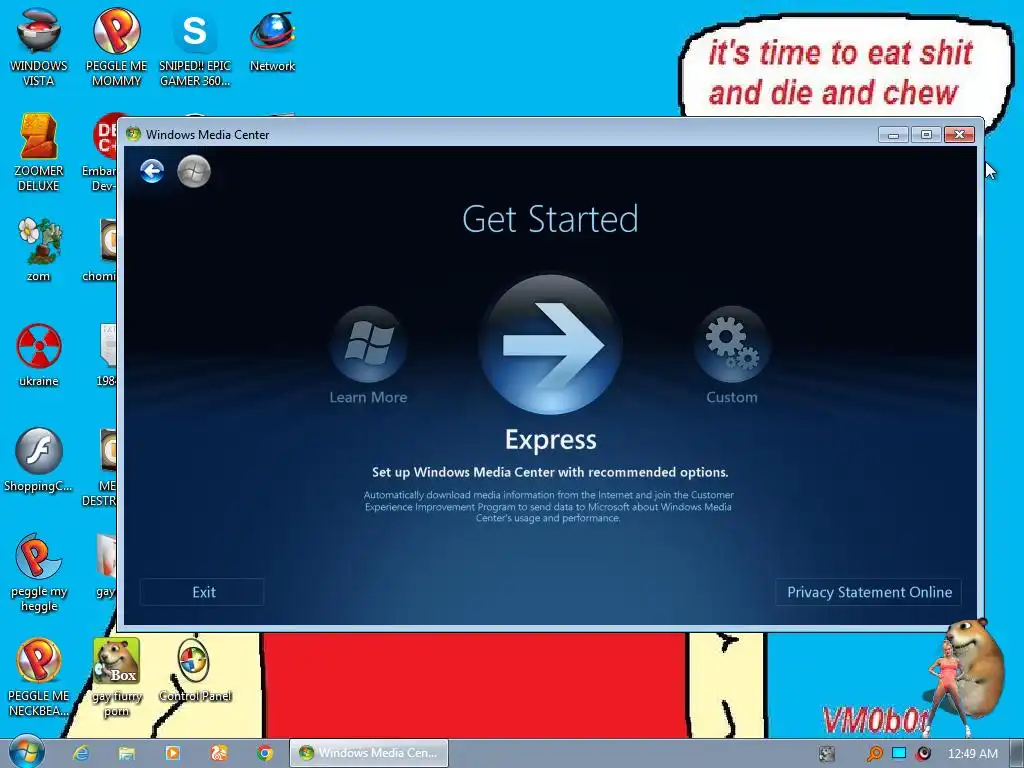The height and width of the screenshot is (768, 1024).
Task: Click the Learn More label
Action: point(368,397)
